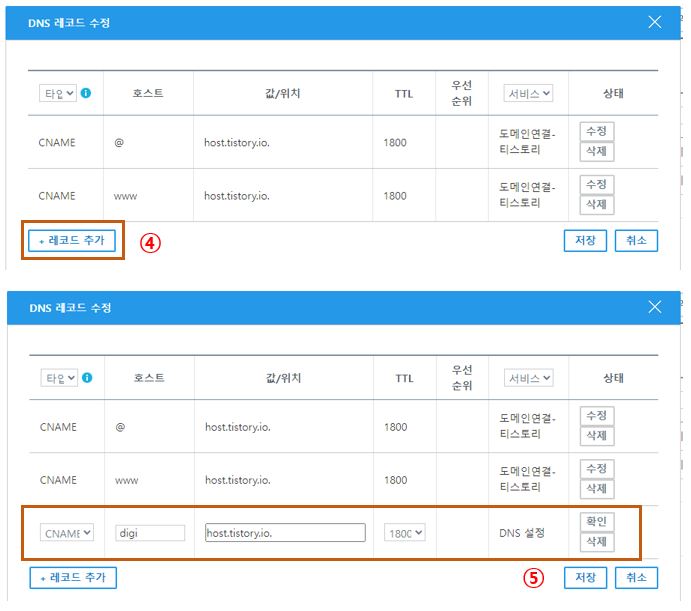Click 수정 for the @ record in top dialog
The image size is (691, 611).
(x=597, y=131)
